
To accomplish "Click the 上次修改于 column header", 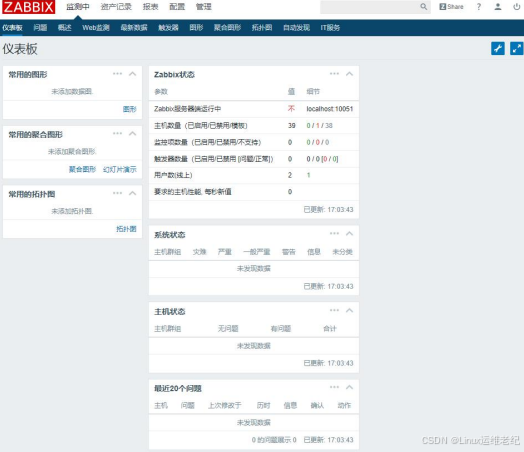I will click(225, 406).
